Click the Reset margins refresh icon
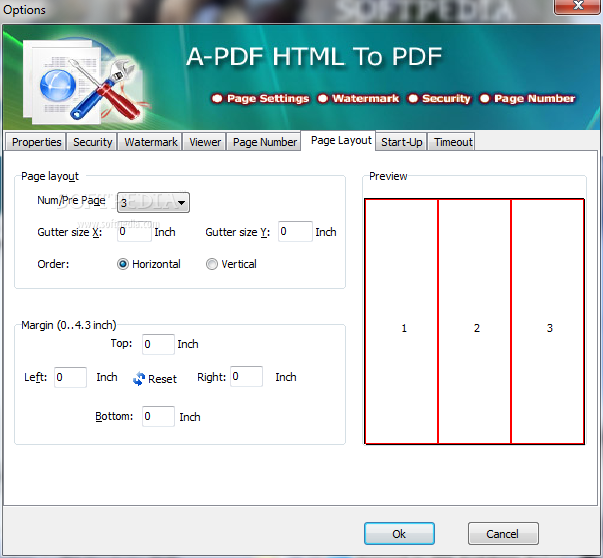 click(x=139, y=379)
